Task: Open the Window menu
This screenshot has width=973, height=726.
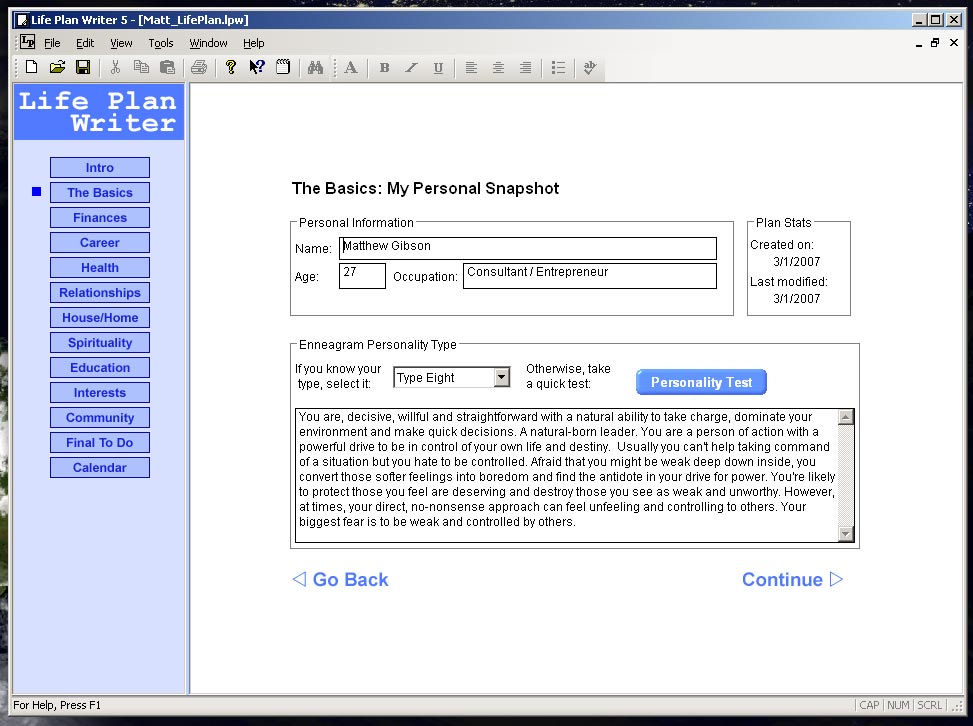Action: [208, 43]
